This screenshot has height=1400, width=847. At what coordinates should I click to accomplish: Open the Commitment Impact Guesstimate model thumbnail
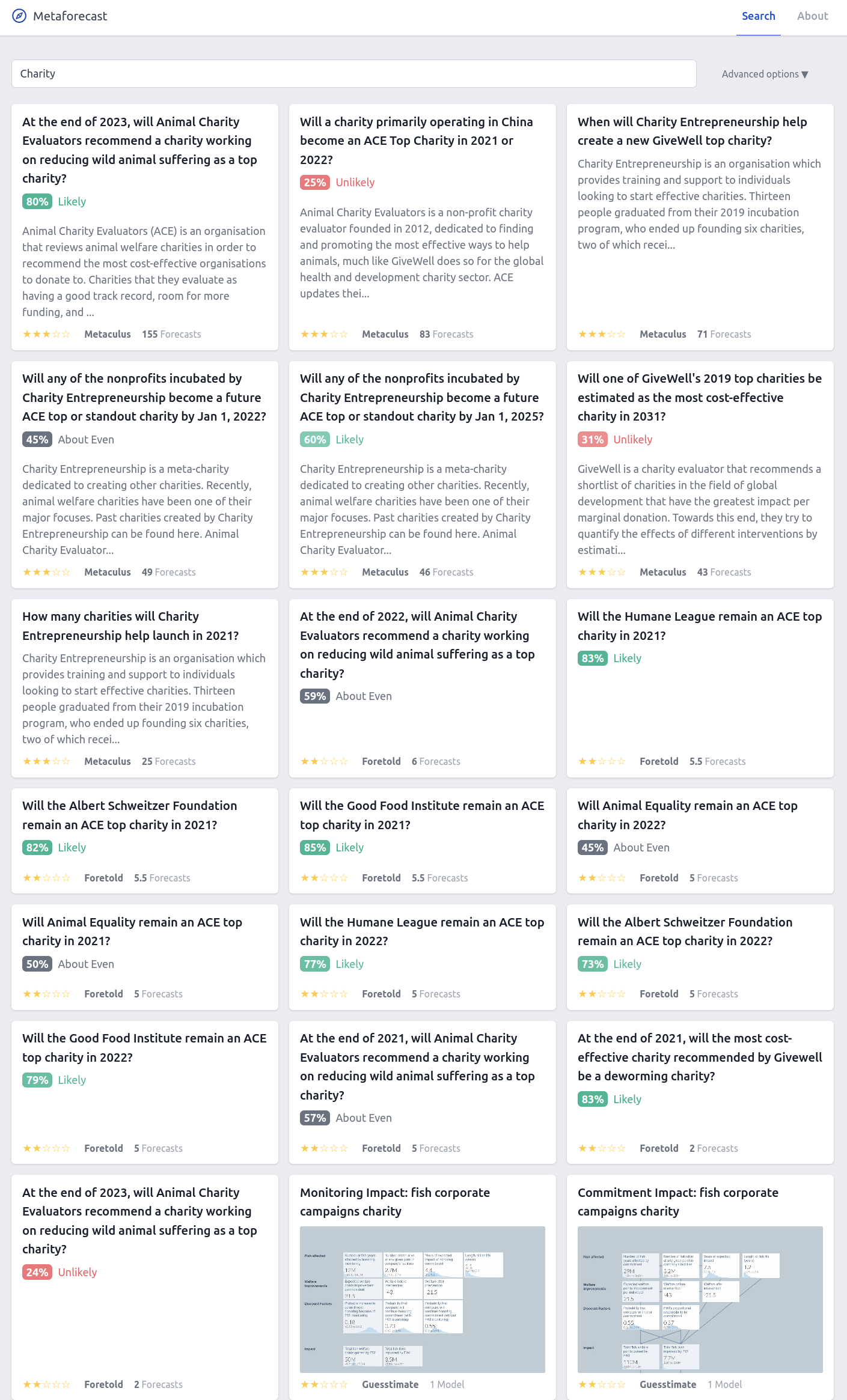click(700, 1300)
